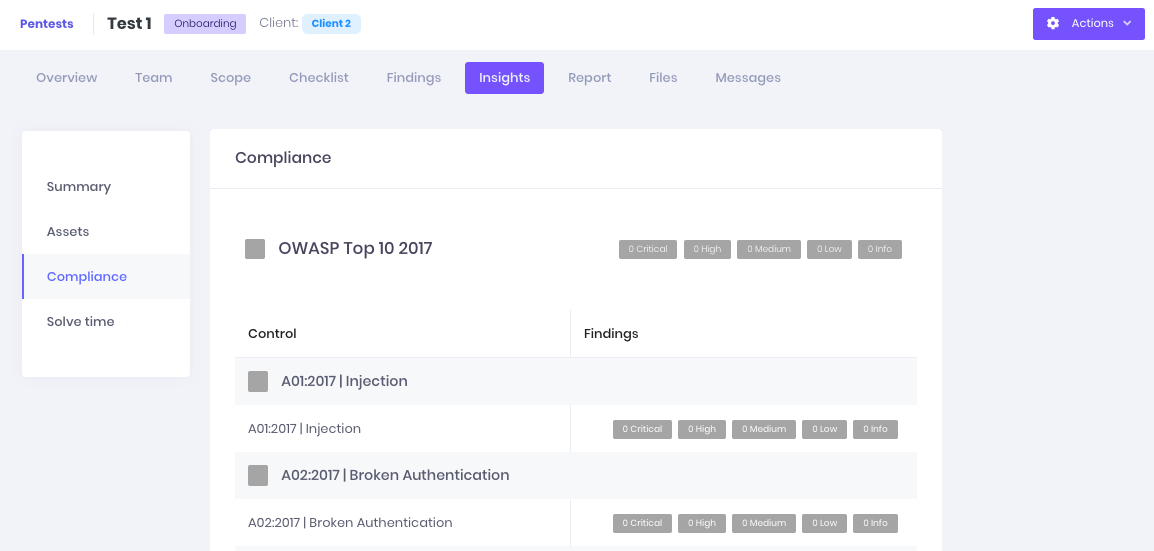Click A02:2017 | Broken Authentication control row text
Screen dimensions: 1154x551
click(x=350, y=523)
